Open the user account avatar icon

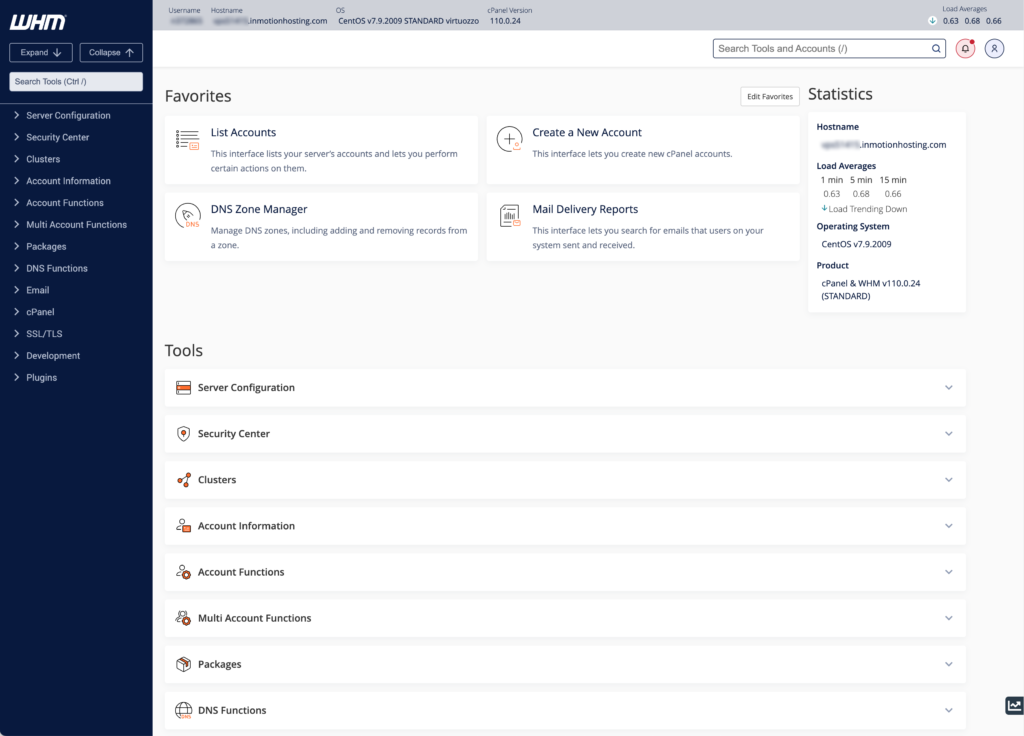[x=994, y=48]
